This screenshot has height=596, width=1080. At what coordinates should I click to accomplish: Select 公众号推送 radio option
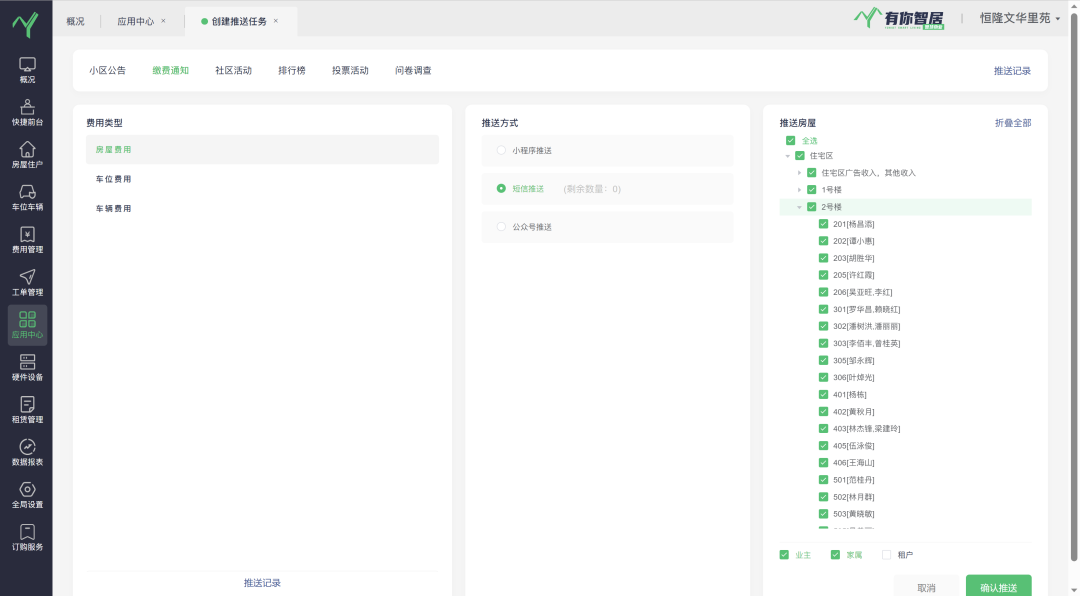tap(501, 227)
